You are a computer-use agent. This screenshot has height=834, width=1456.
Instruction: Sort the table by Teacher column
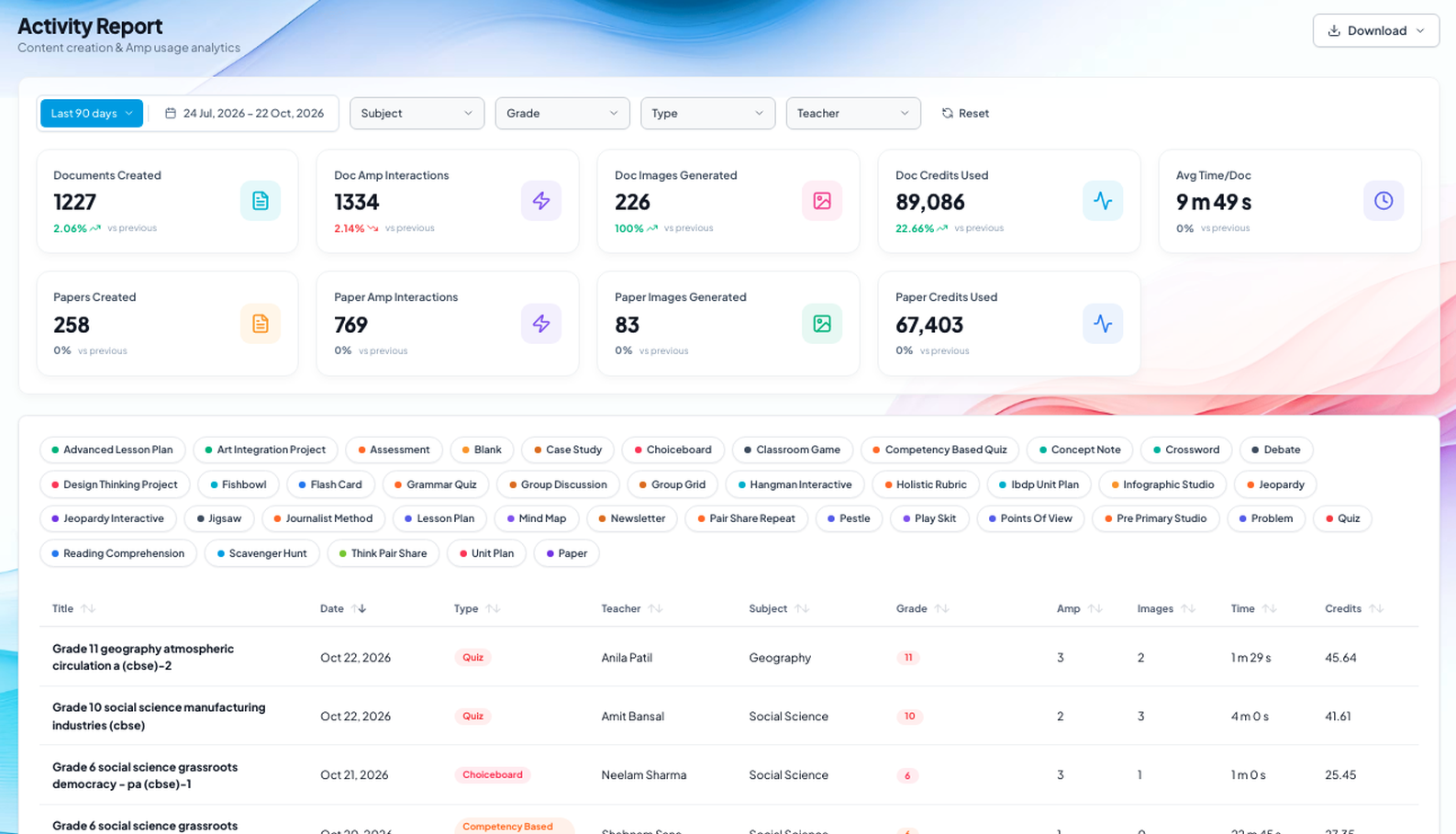pyautogui.click(x=655, y=608)
